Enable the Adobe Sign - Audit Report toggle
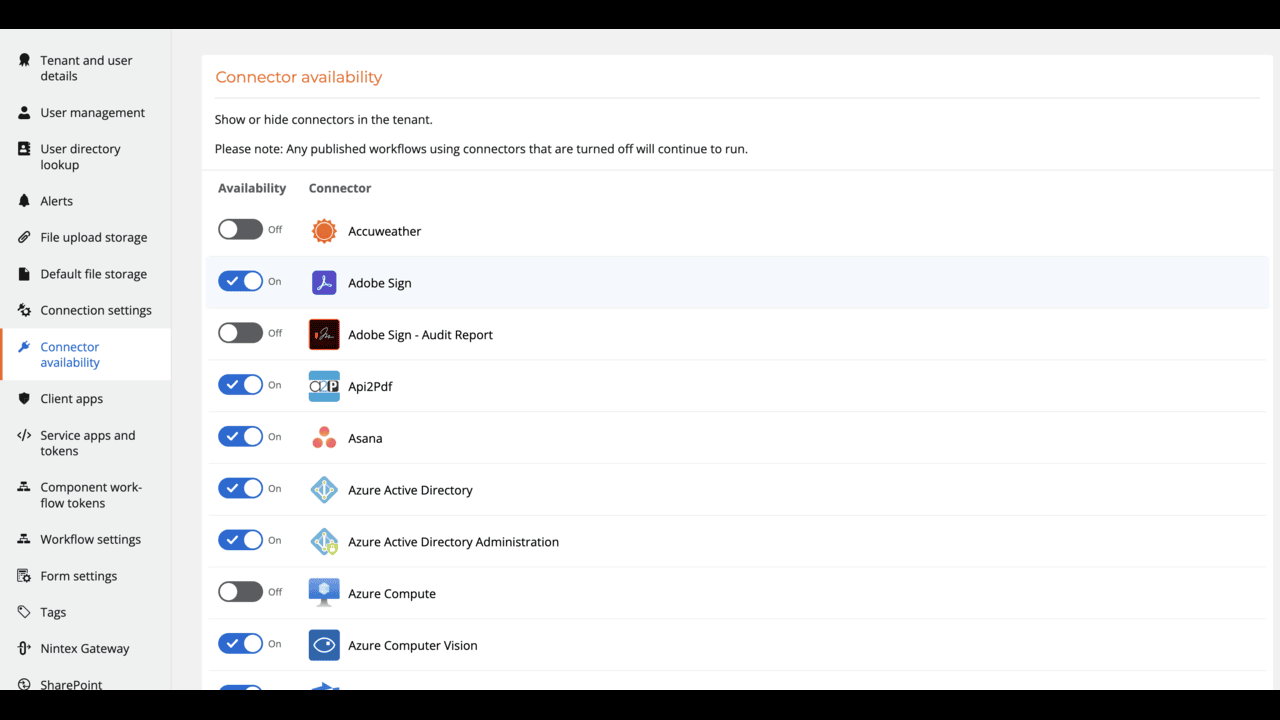Screen dimensions: 1280x720 pyautogui.click(x=240, y=333)
